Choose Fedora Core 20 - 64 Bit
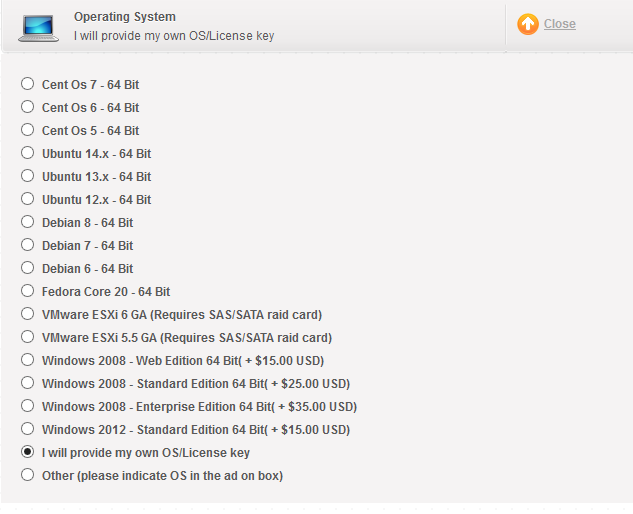Viewport: 633px width, 514px height. (28, 292)
